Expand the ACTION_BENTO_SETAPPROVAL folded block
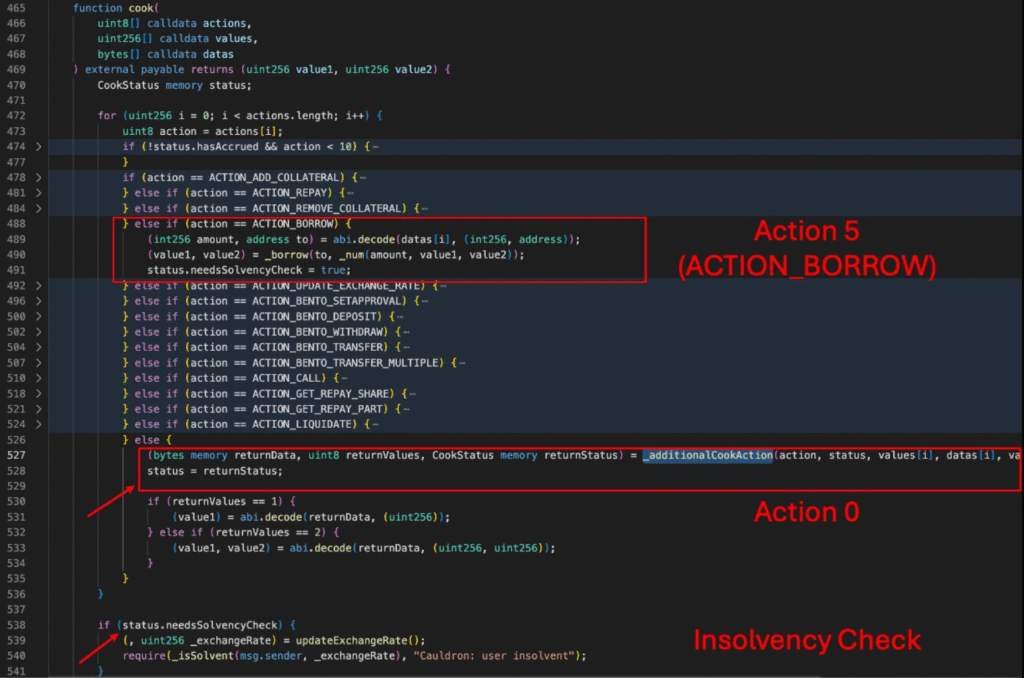 tap(39, 301)
